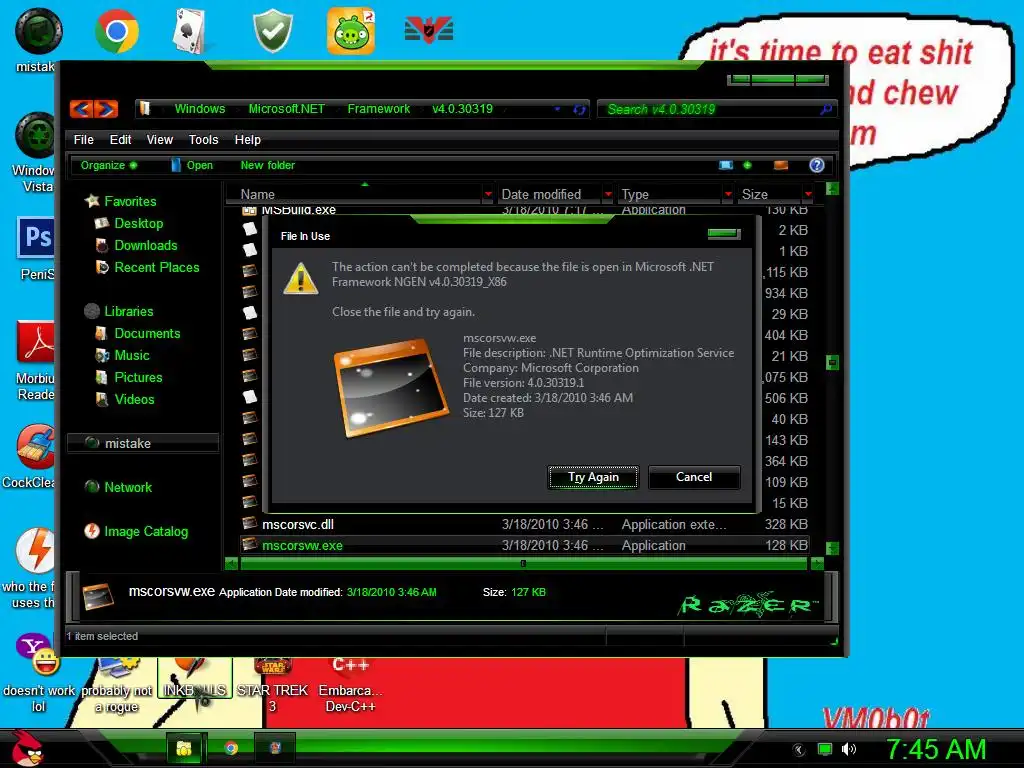Cancel the File In Use dialog
The image size is (1024, 768).
[x=694, y=477]
